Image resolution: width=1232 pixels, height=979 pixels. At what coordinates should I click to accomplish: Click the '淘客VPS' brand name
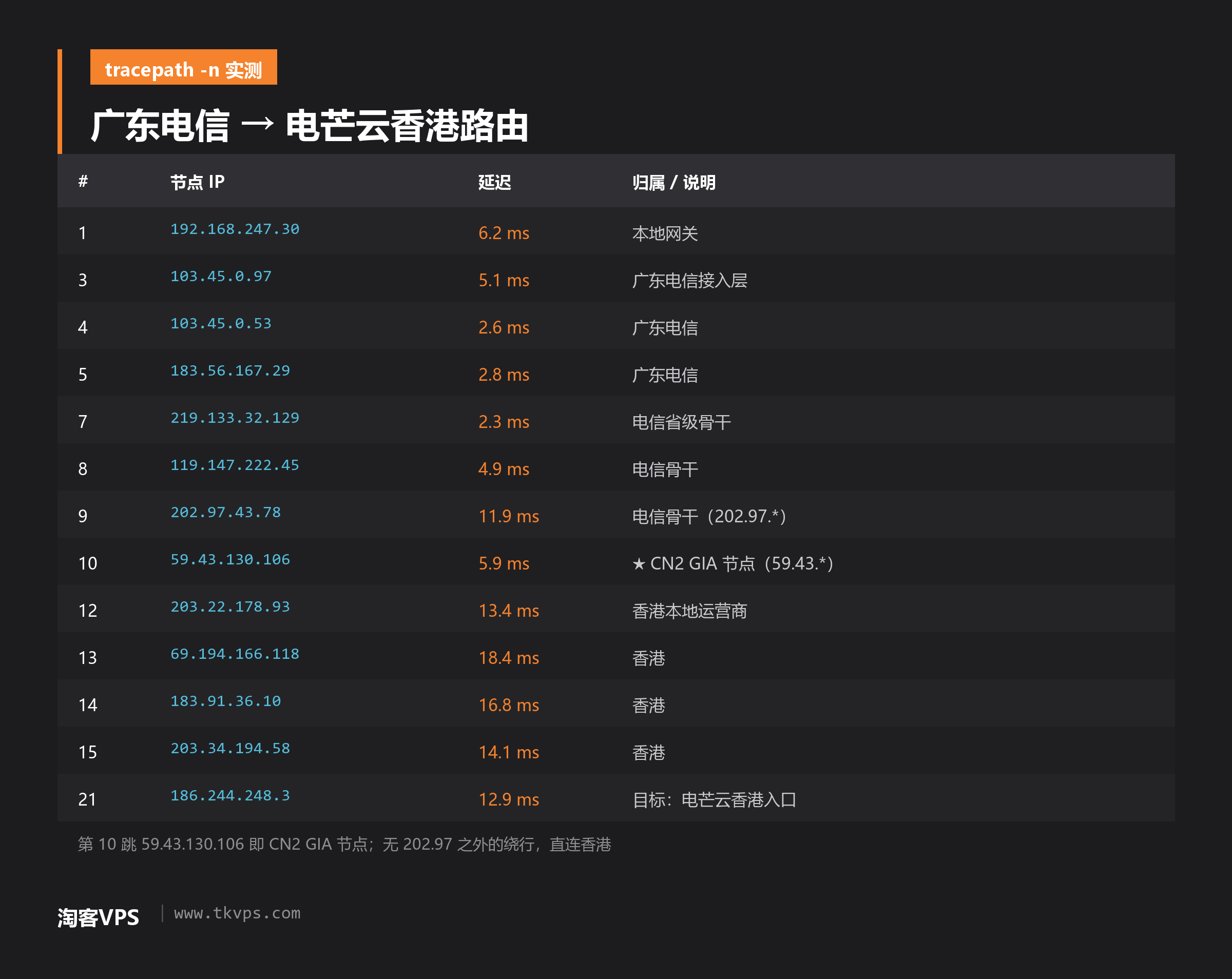[x=98, y=917]
